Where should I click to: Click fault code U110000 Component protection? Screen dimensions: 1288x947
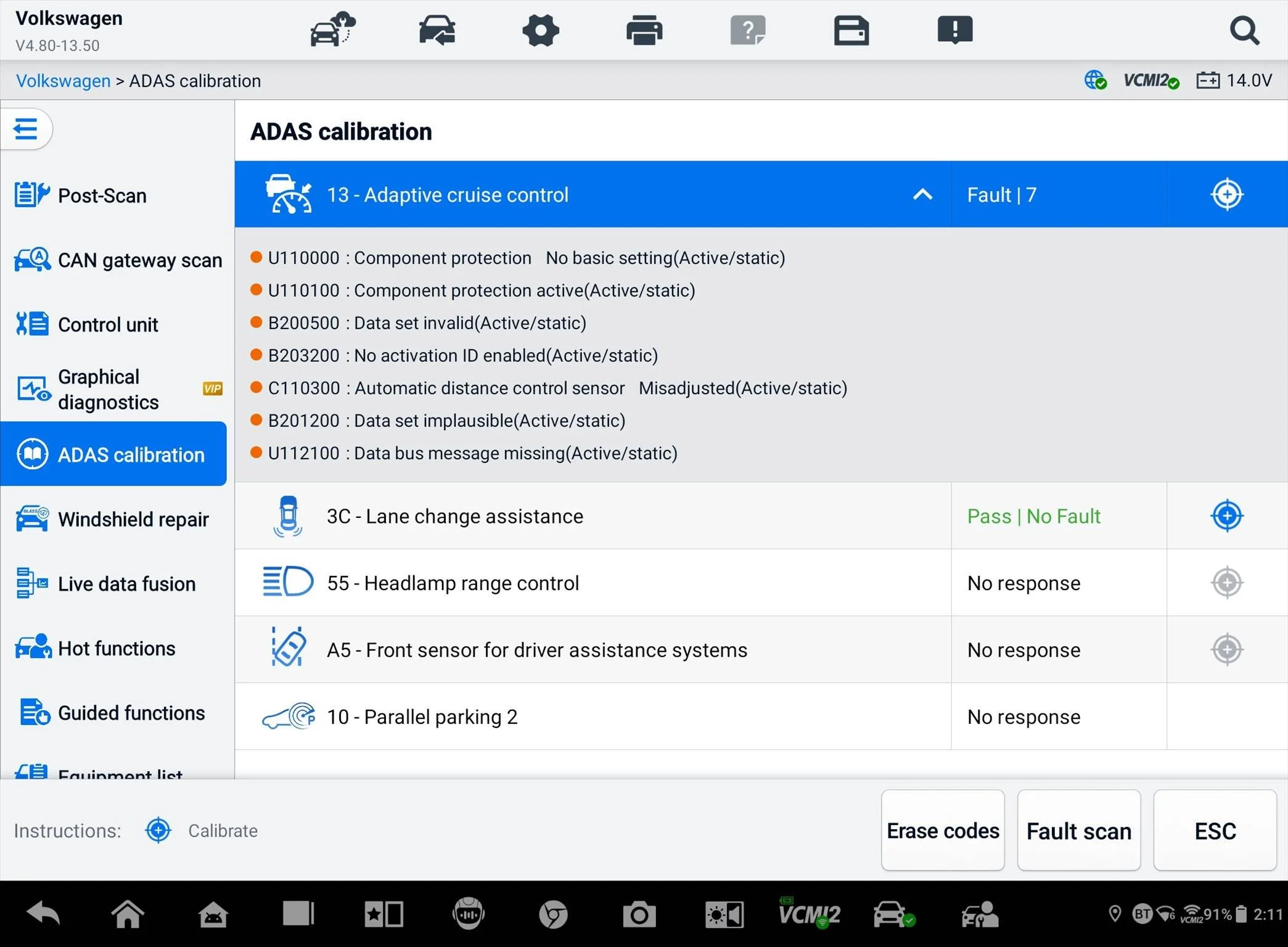click(518, 258)
